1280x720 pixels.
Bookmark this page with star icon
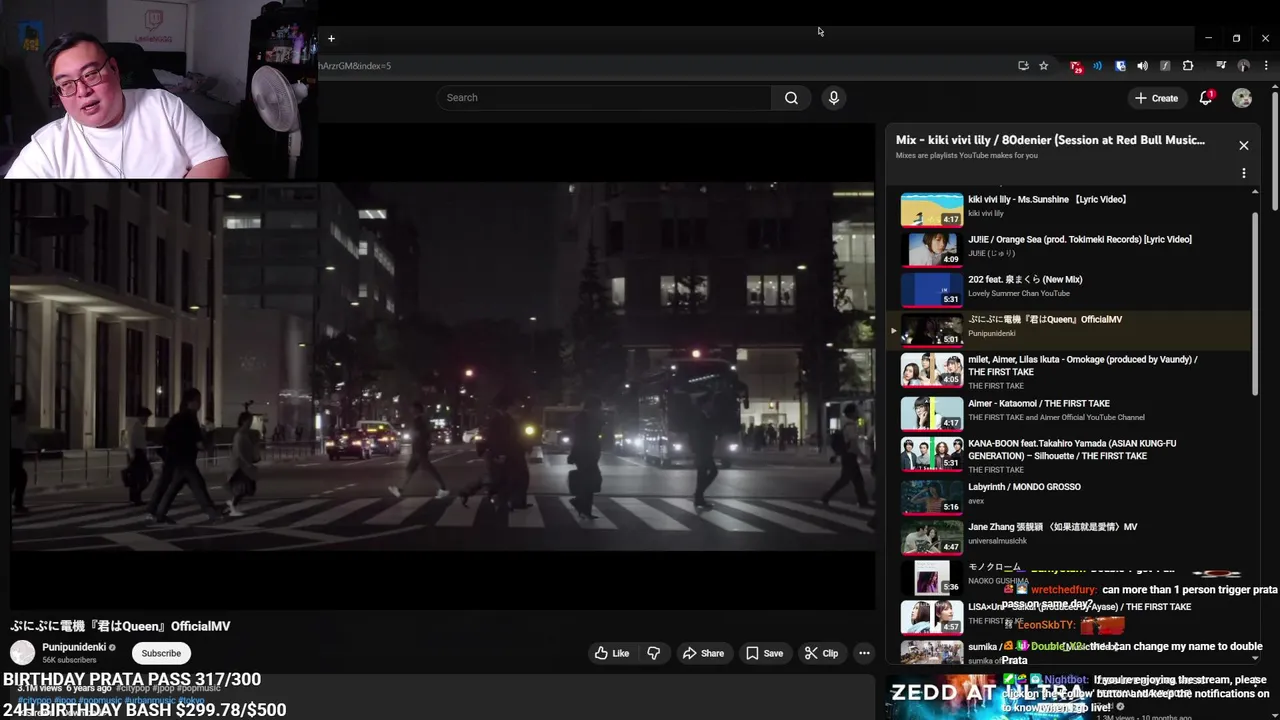click(x=1044, y=66)
